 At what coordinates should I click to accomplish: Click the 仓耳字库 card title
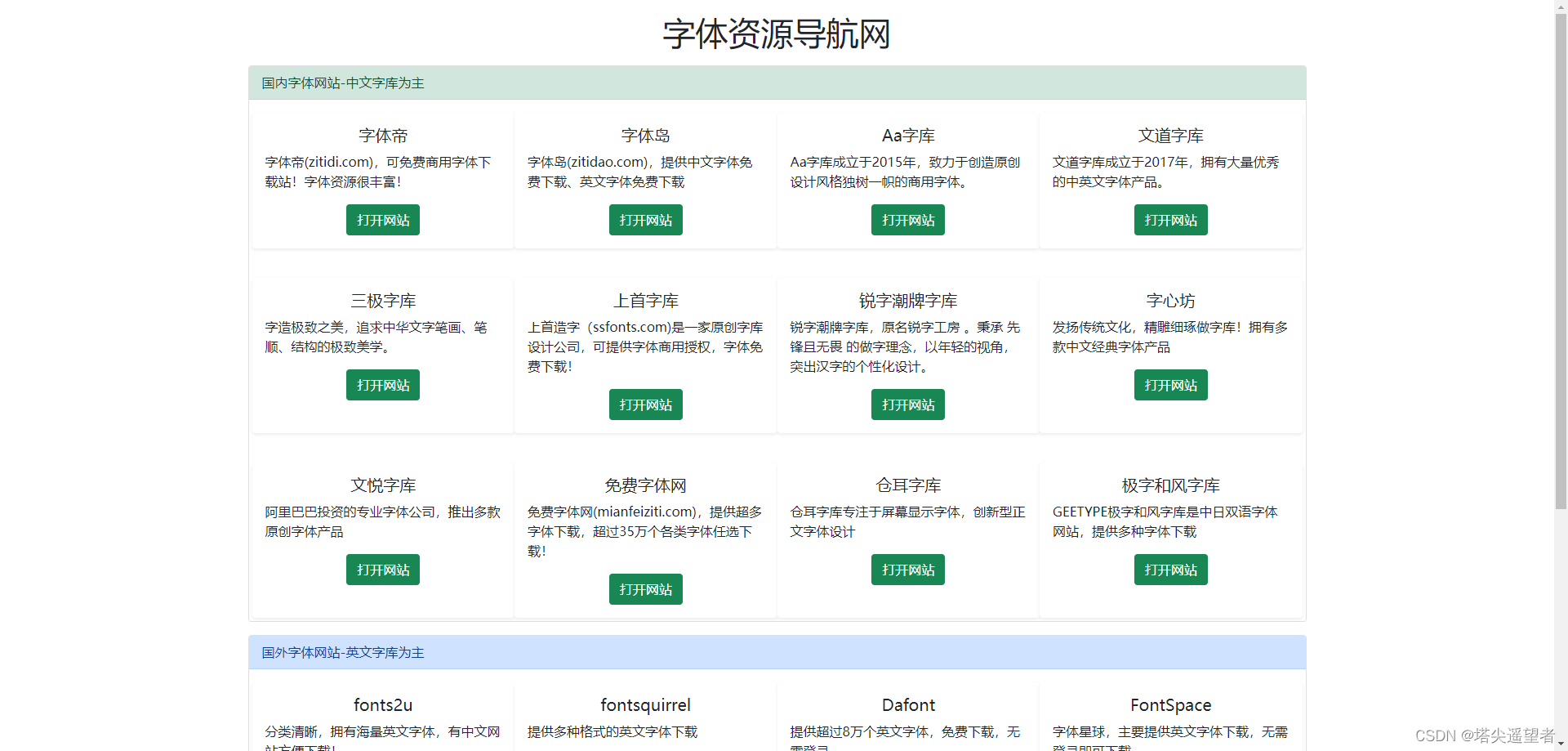coord(908,485)
